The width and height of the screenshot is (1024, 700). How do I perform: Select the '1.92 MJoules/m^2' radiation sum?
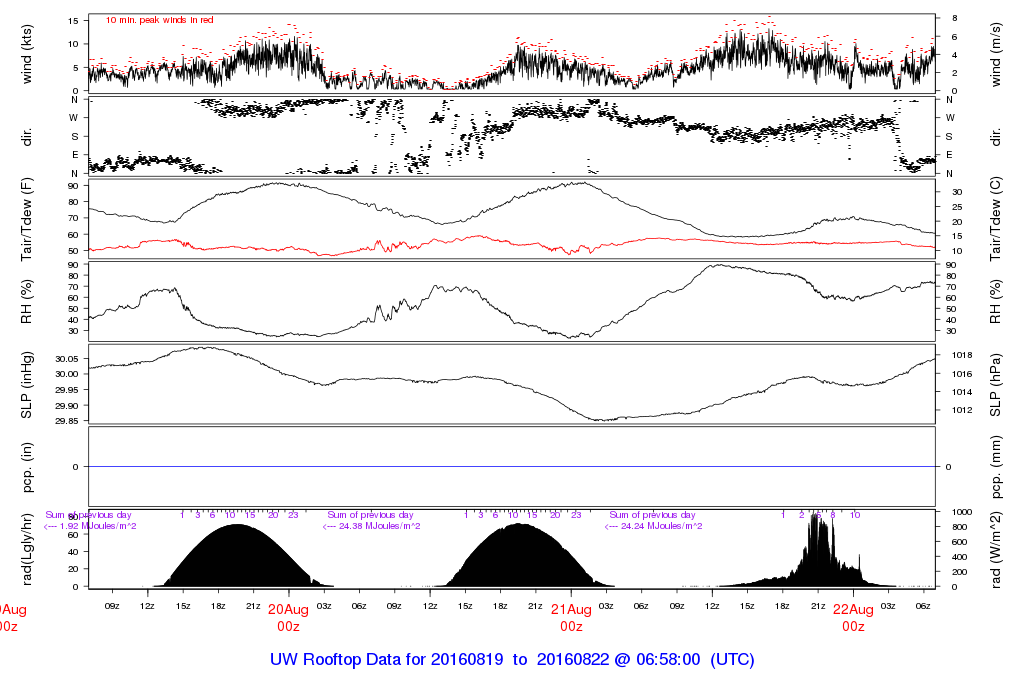pos(98,526)
